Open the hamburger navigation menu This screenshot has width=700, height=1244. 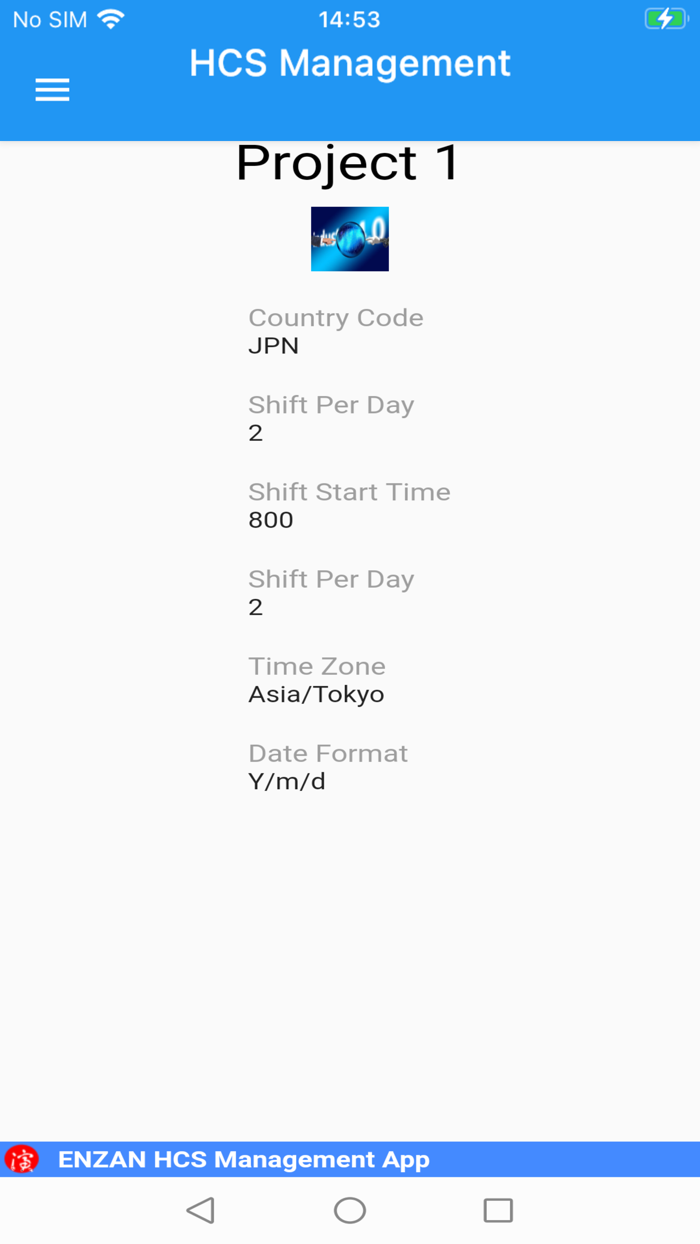[52, 90]
